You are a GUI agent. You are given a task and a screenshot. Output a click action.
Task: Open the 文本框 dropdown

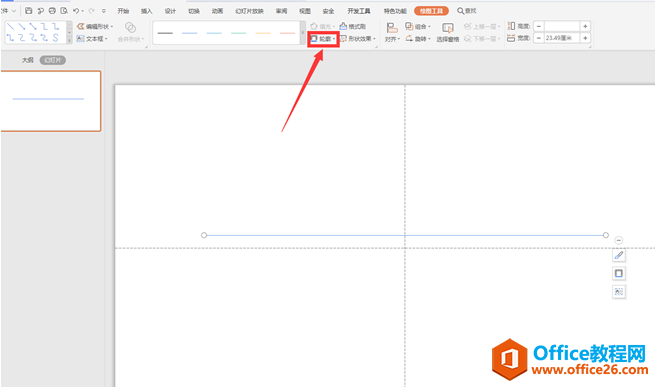(92, 39)
